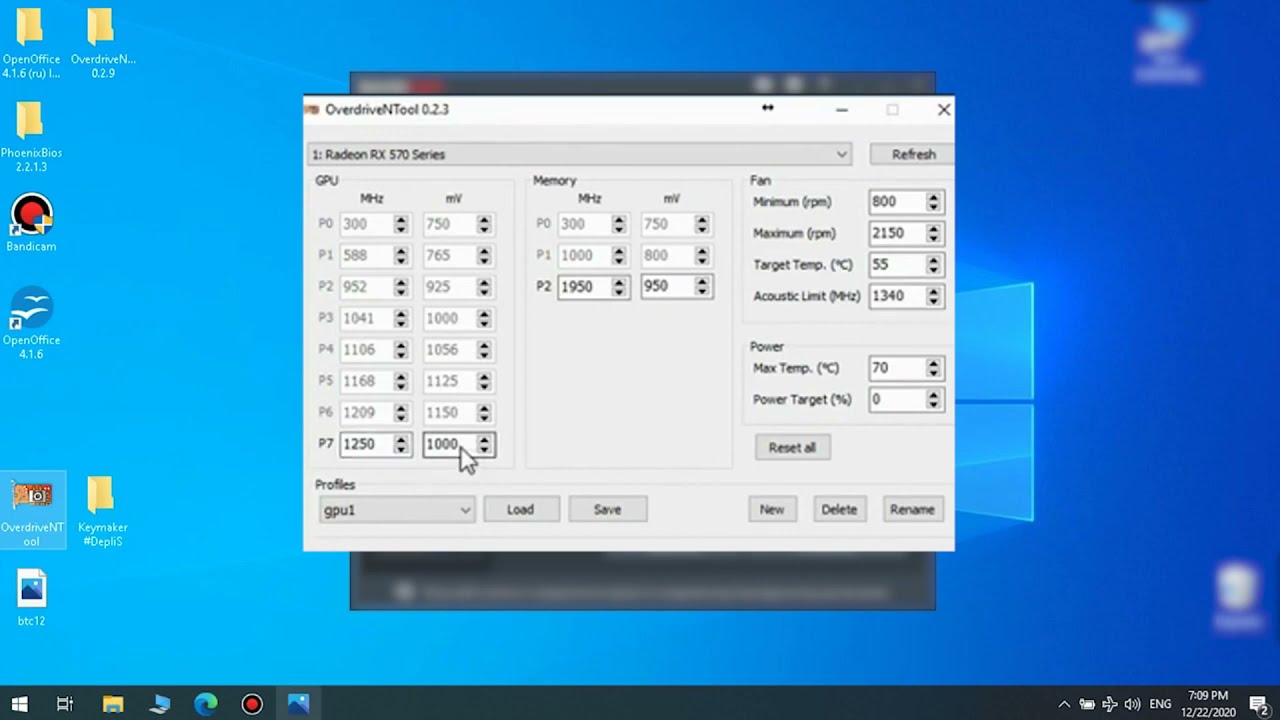Select the OverdriveNTool desktop shortcut

click(32, 511)
